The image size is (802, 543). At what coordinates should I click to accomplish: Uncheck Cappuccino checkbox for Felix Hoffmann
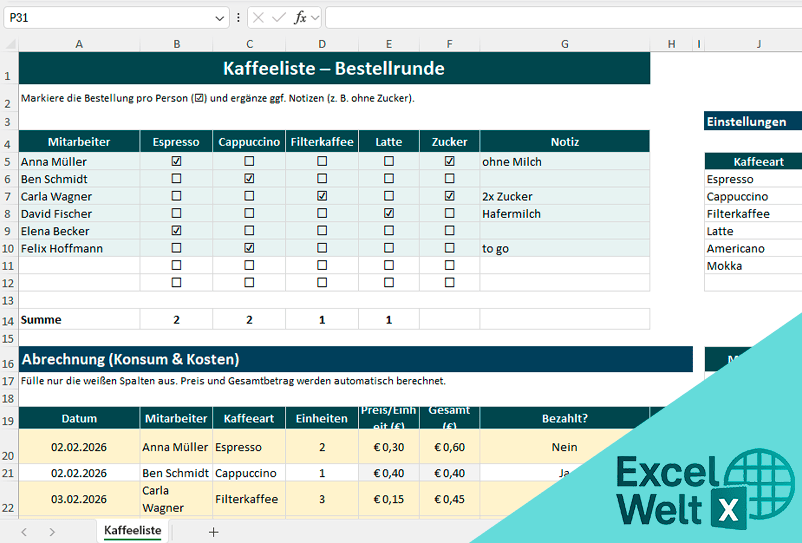(x=249, y=248)
